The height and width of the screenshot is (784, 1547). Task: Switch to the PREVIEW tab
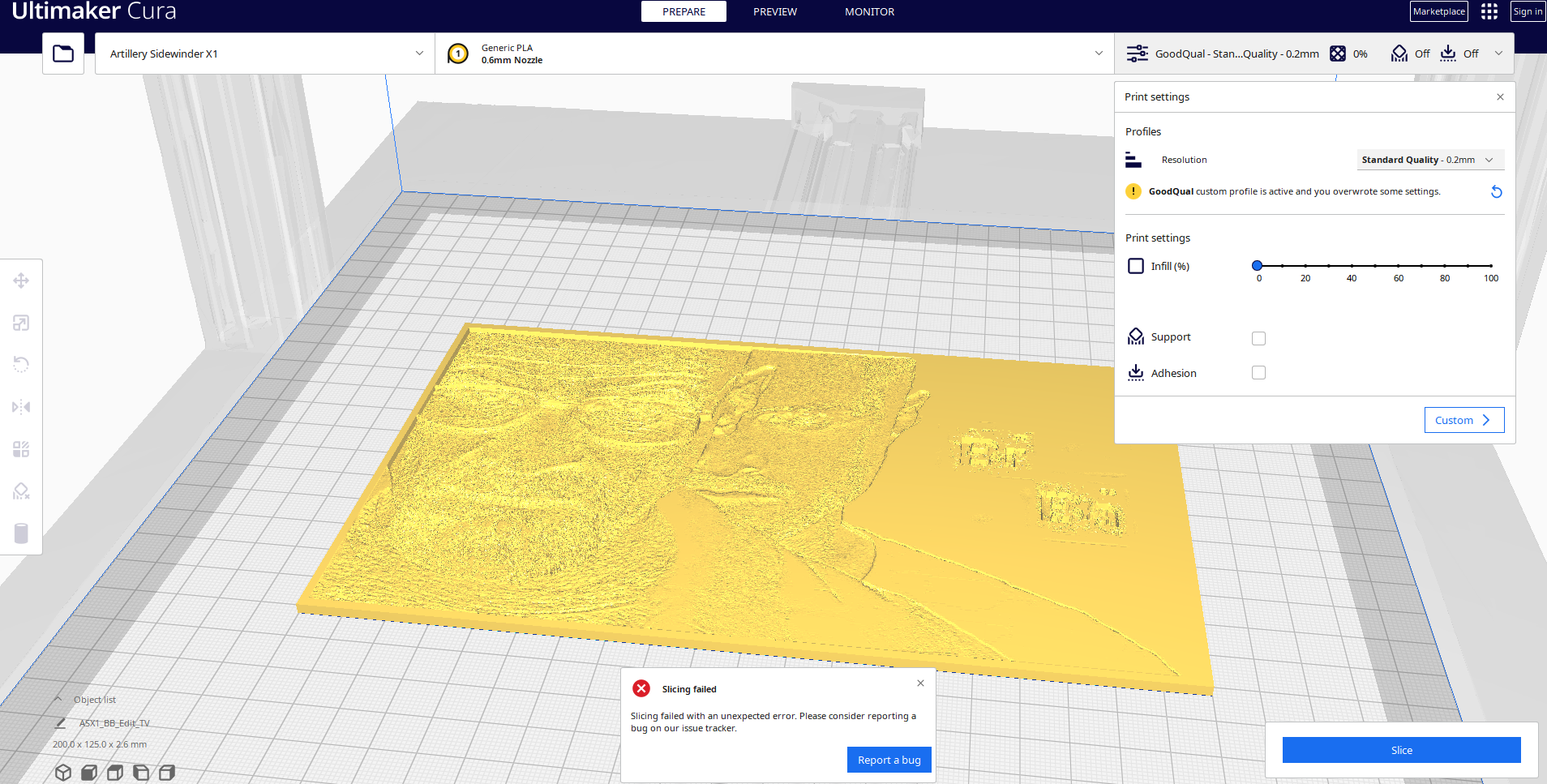pos(774,11)
